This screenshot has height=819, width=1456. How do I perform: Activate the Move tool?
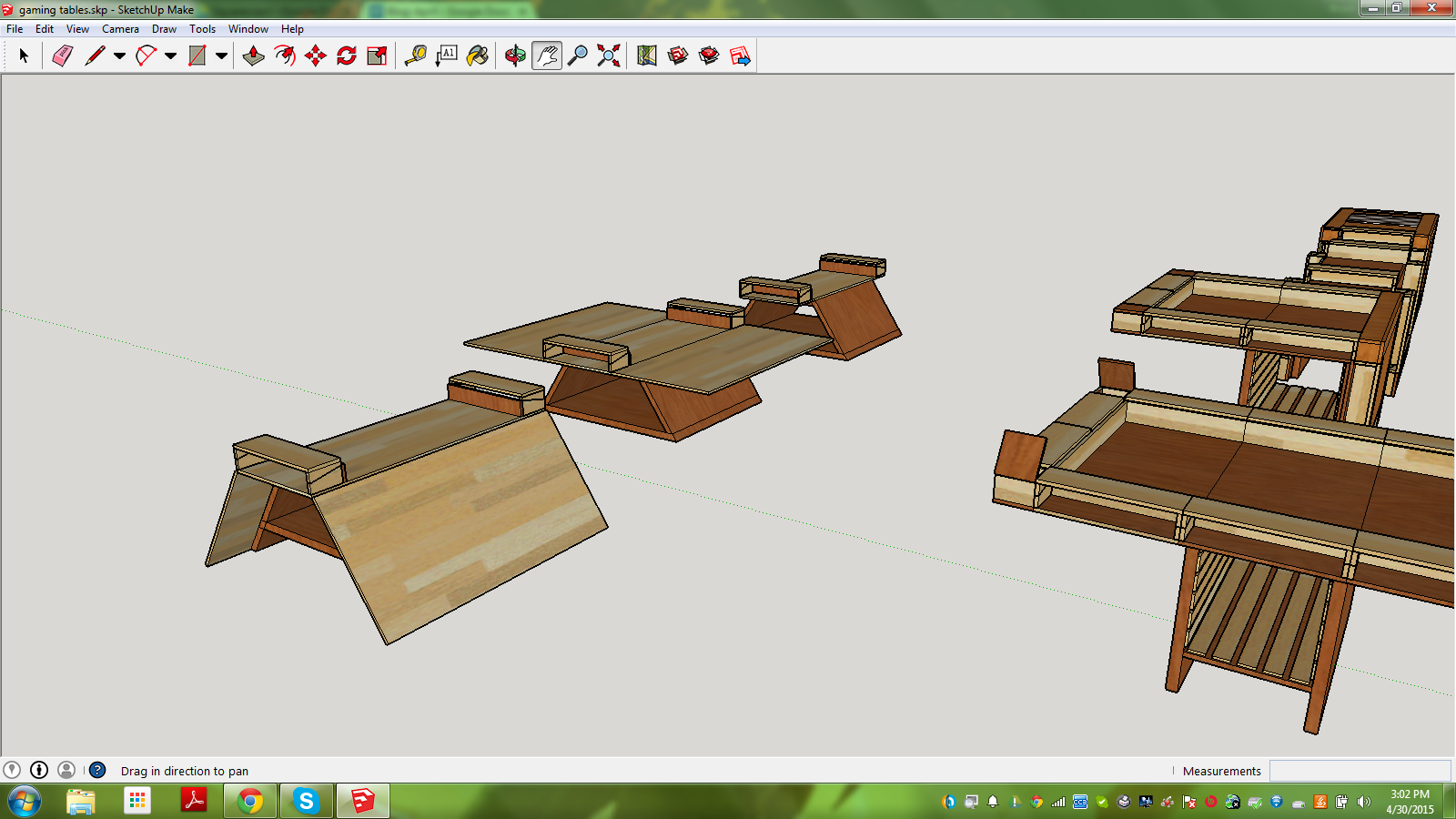point(316,56)
